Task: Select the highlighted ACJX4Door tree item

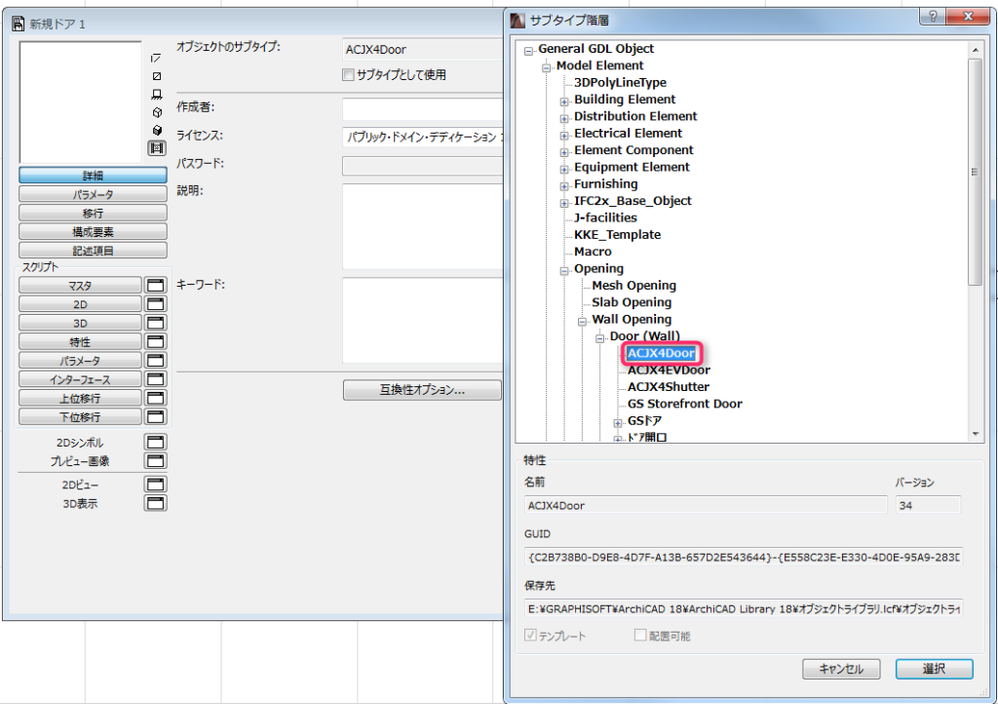Action: (661, 353)
